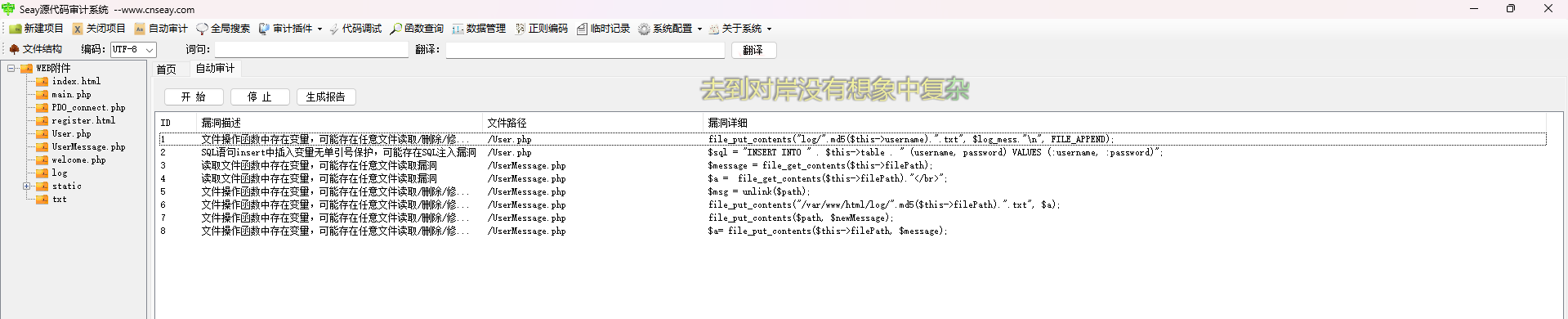Open 函数查询 function lookup
The image size is (1568, 319).
(417, 29)
